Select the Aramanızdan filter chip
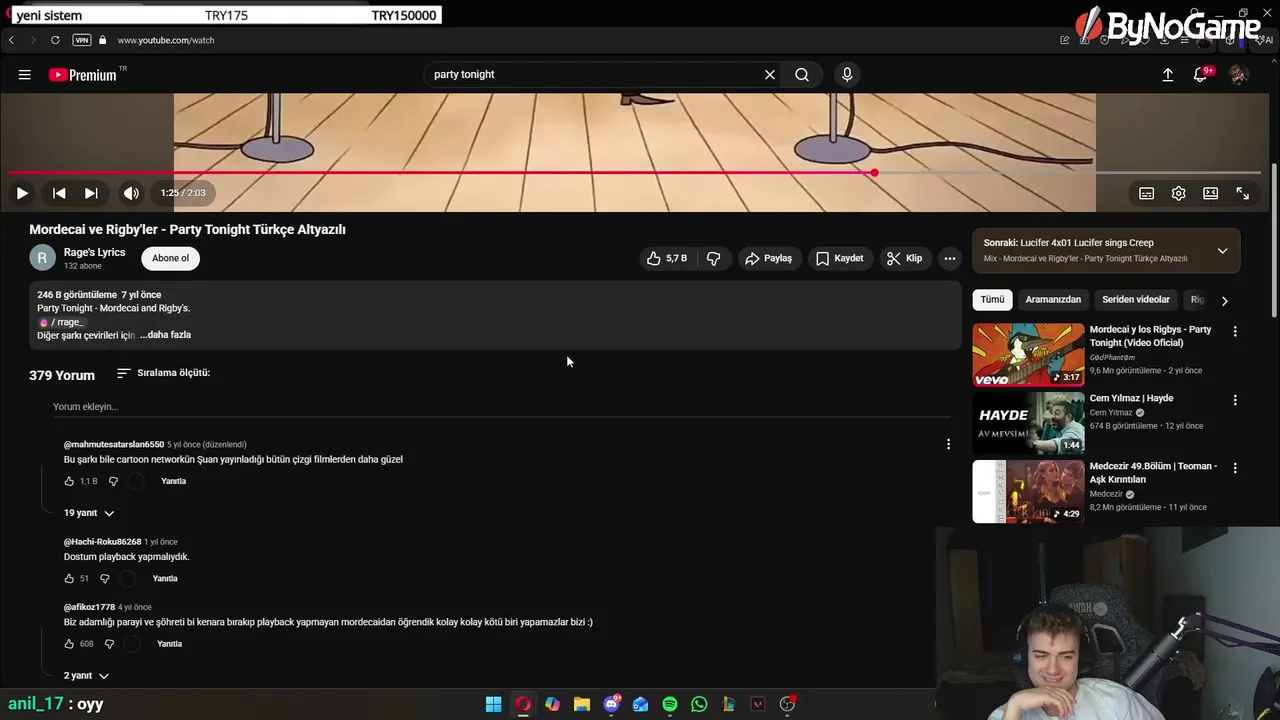Image resolution: width=1280 pixels, height=720 pixels. pos(1053,299)
